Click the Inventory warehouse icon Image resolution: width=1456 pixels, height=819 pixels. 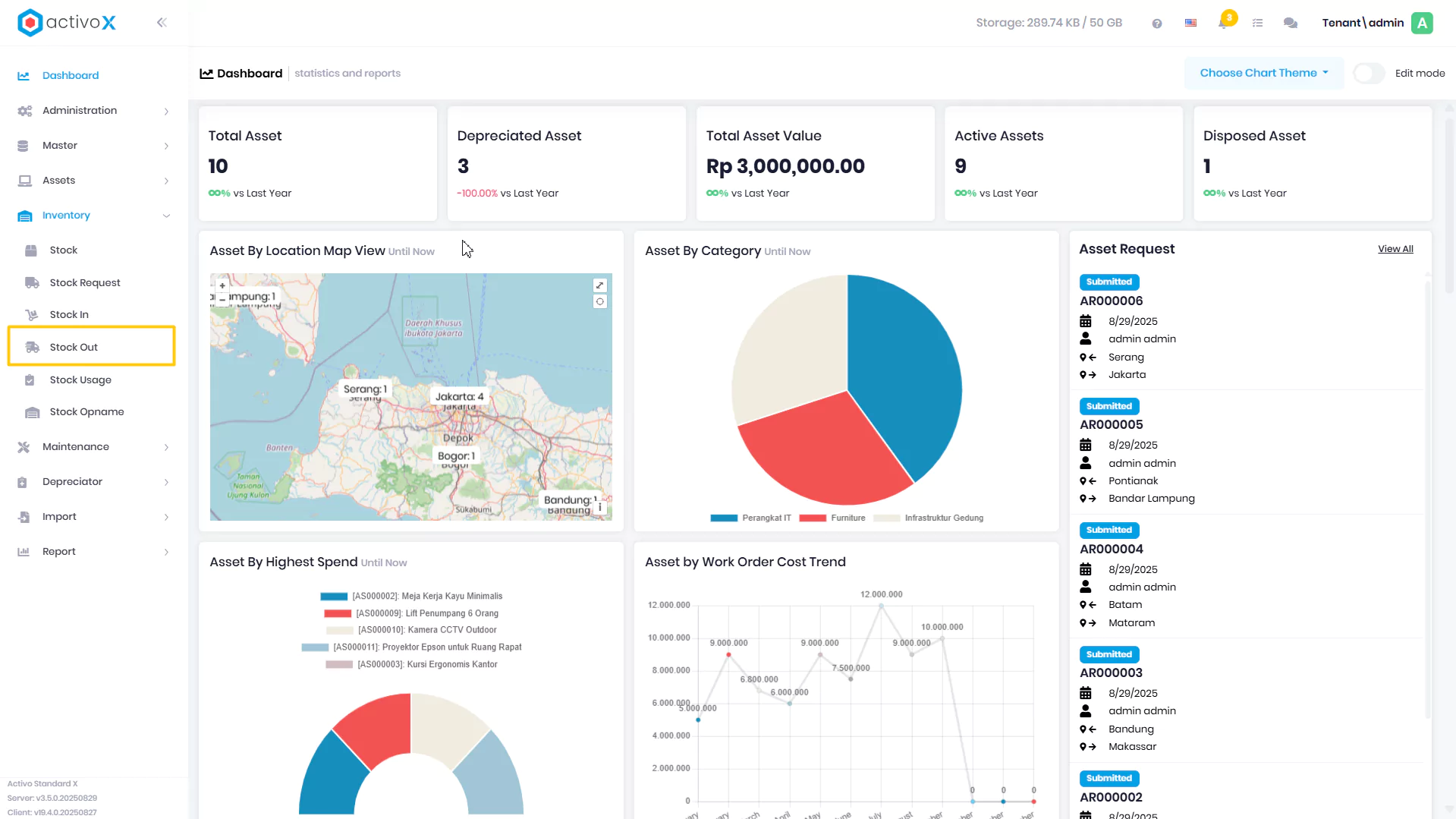pyautogui.click(x=24, y=216)
